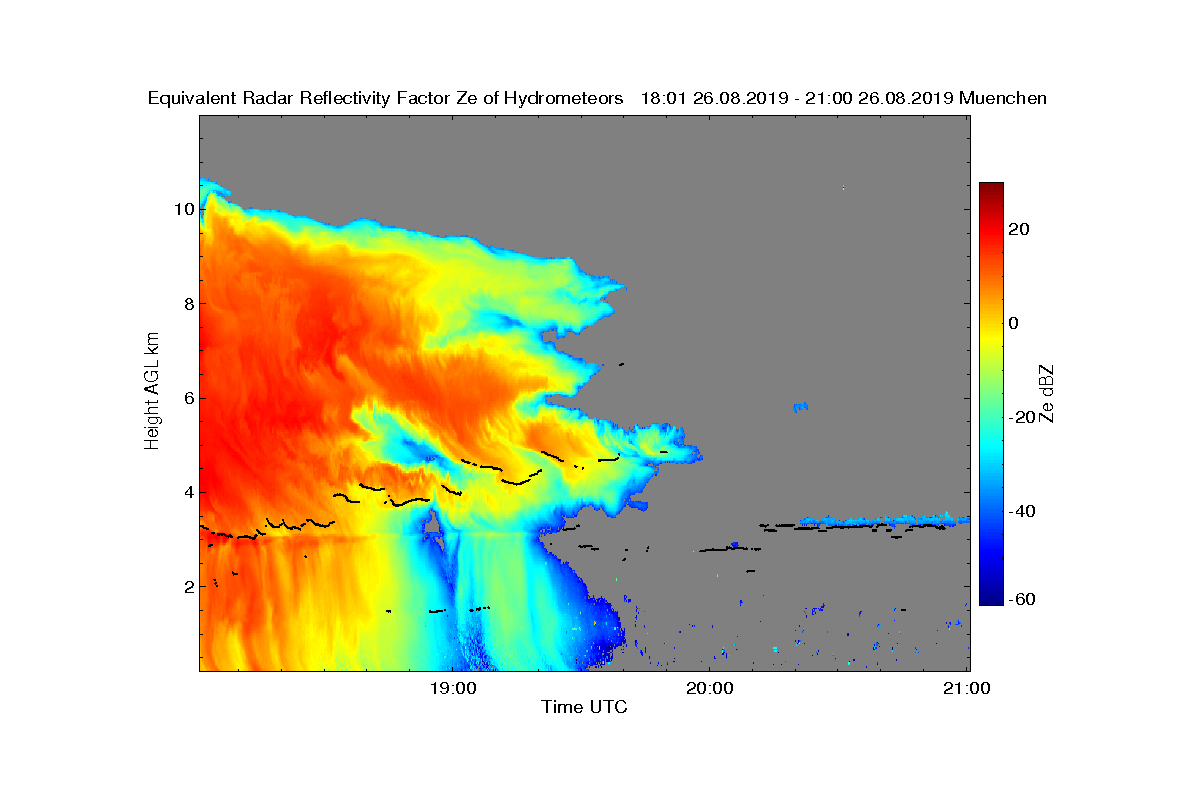
Task: Click the height axis tick label '10'
Action: [183, 210]
